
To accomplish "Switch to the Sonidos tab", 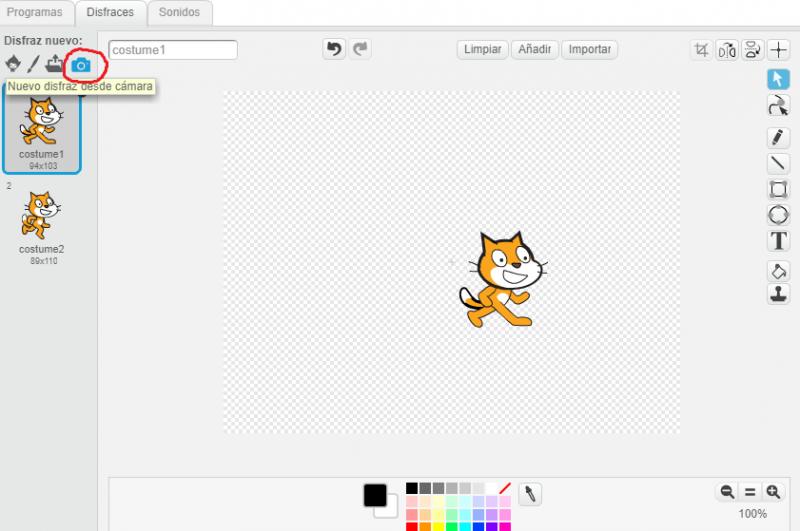I will [x=179, y=12].
